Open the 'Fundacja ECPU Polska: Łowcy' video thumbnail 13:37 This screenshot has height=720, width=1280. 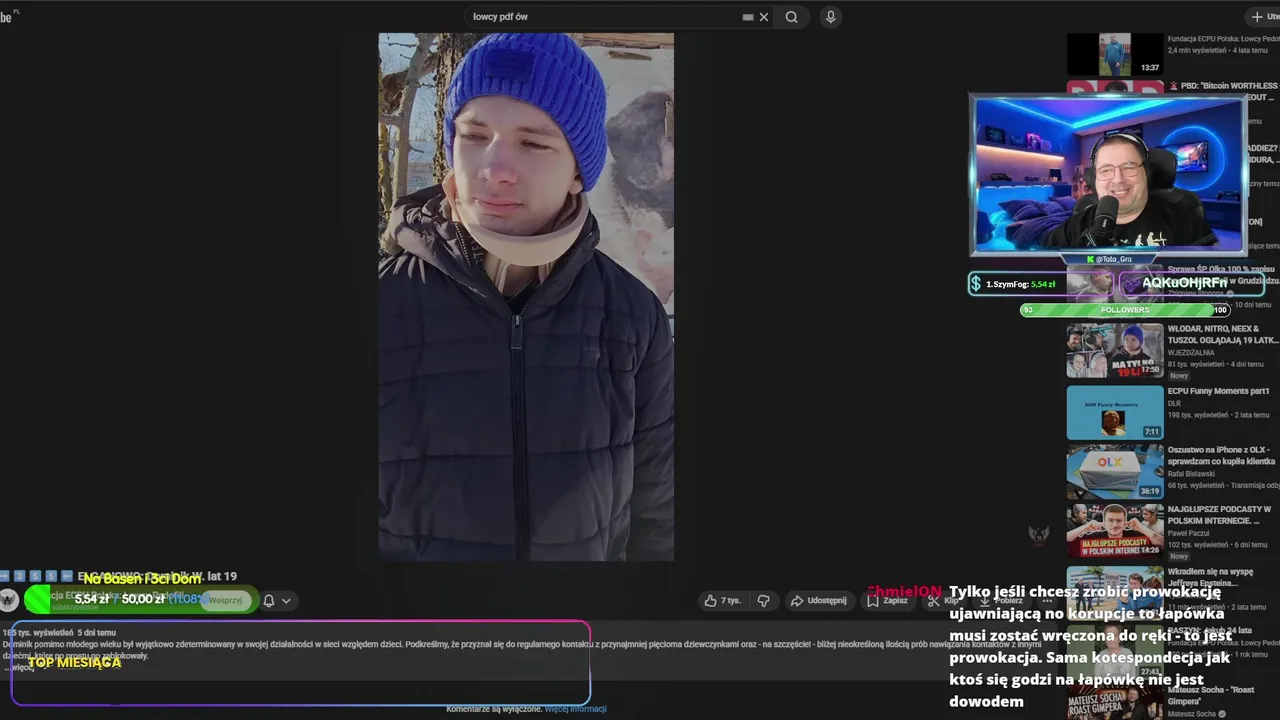1115,55
